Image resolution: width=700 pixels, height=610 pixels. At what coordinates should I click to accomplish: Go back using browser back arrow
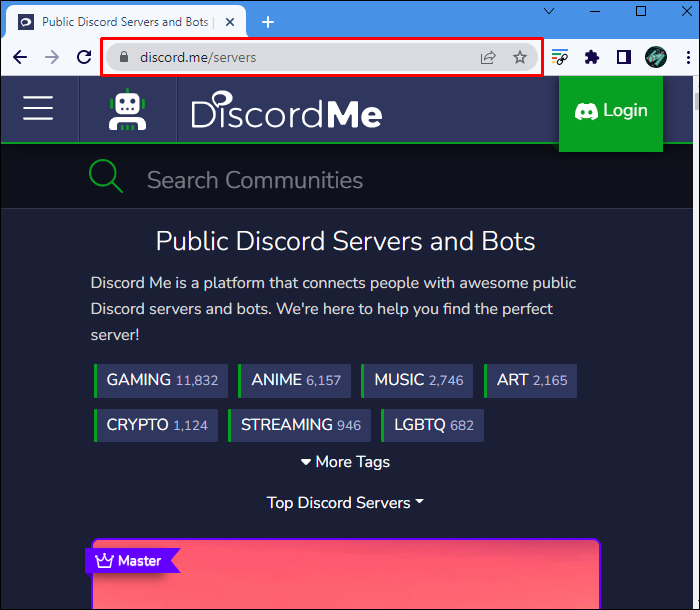[20, 57]
